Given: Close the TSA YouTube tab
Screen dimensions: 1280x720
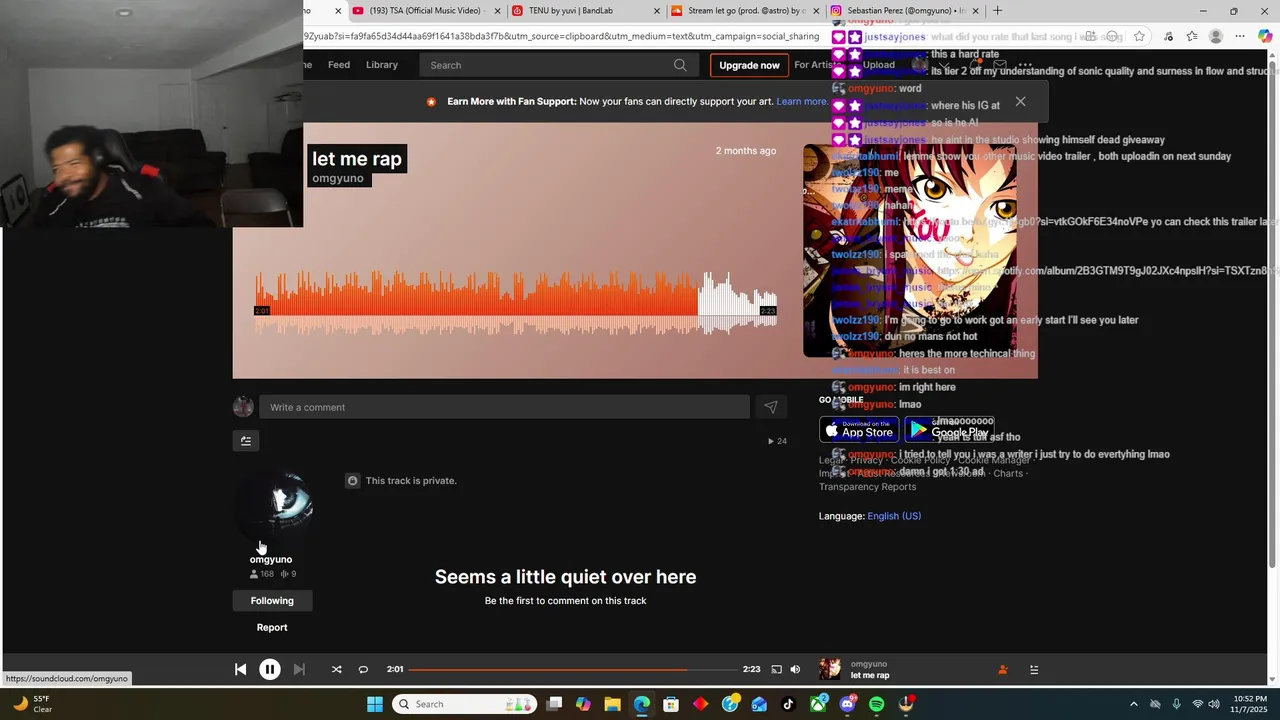Looking at the screenshot, I should click(x=497, y=11).
